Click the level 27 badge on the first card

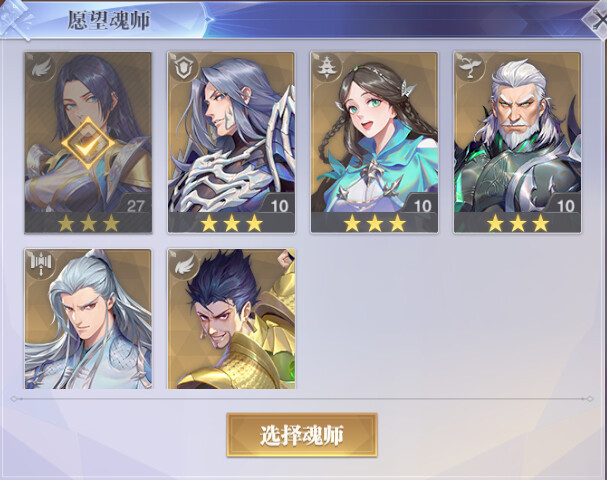point(135,206)
